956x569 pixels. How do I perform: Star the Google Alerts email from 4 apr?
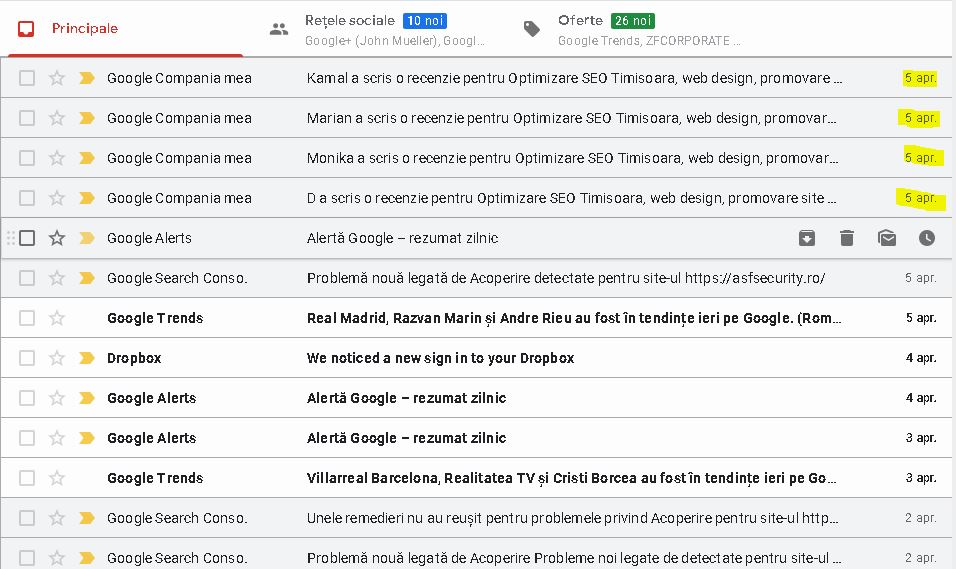[x=57, y=398]
